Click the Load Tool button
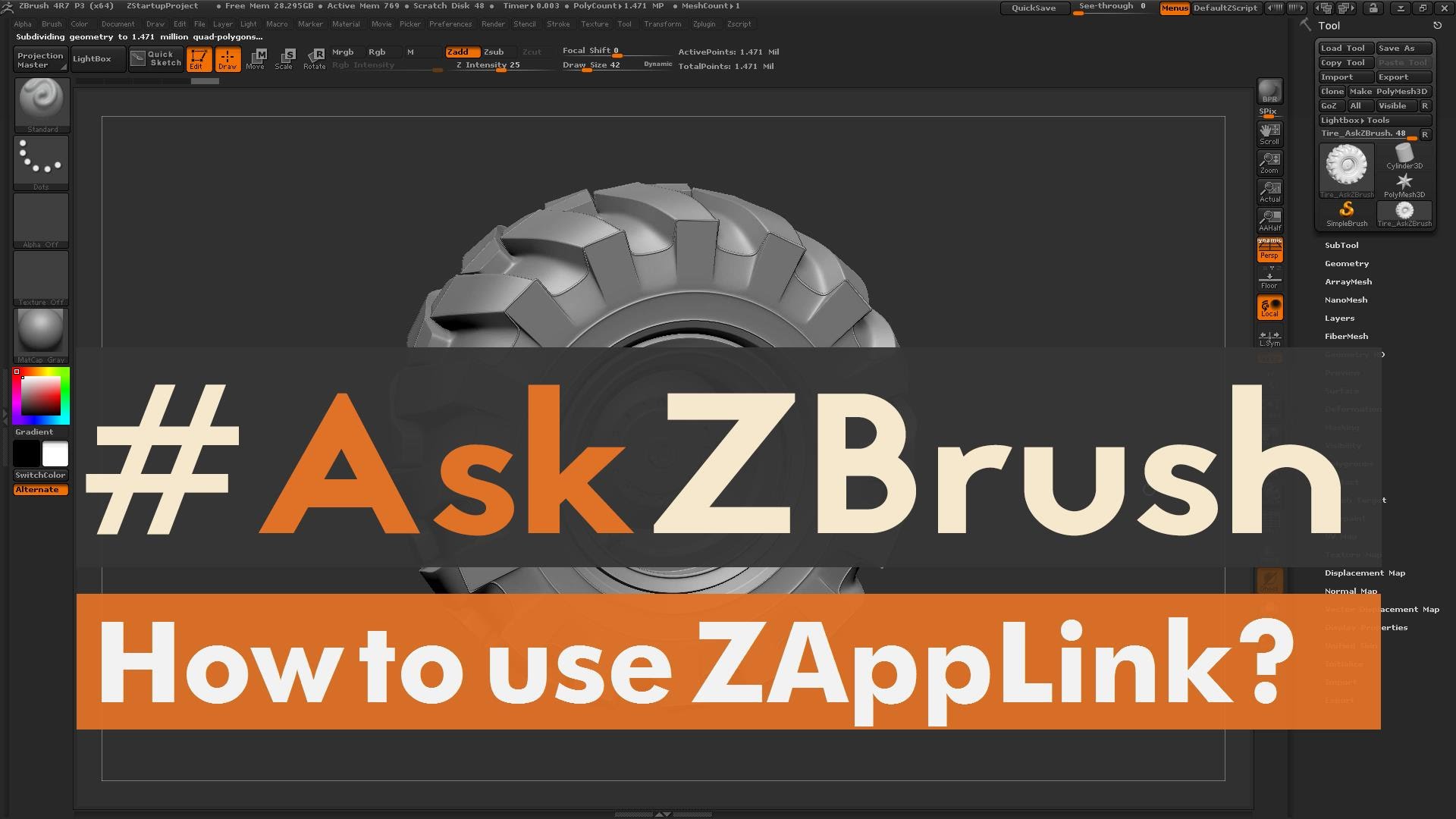 (1345, 48)
